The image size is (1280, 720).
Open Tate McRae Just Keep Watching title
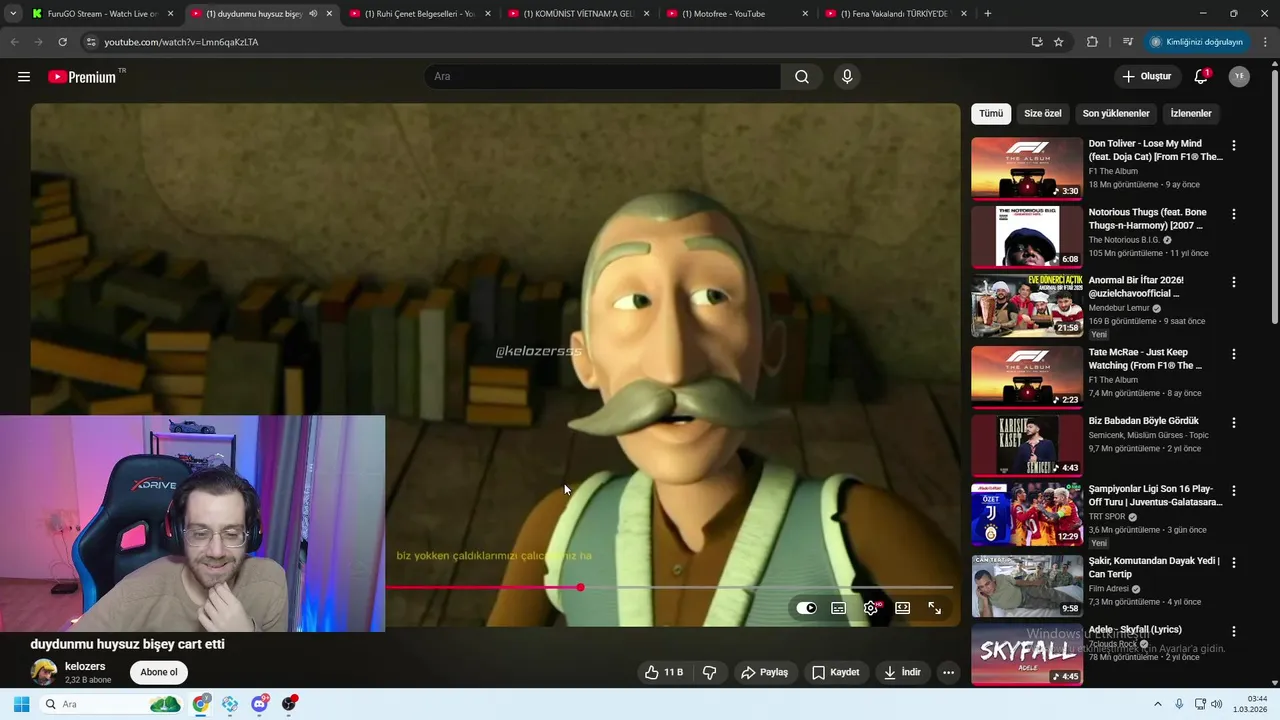(1145, 359)
